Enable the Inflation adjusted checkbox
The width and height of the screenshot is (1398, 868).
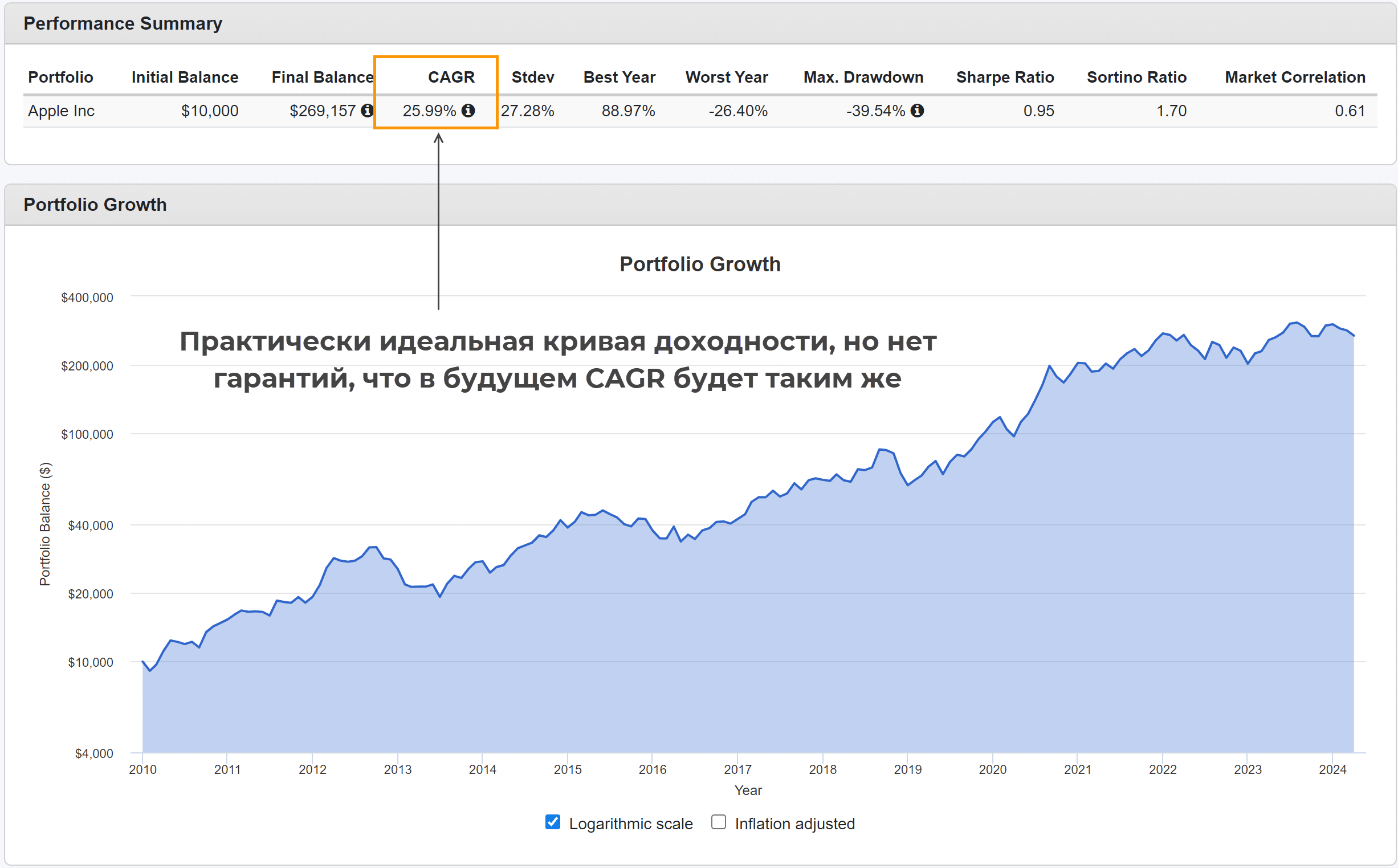719,822
